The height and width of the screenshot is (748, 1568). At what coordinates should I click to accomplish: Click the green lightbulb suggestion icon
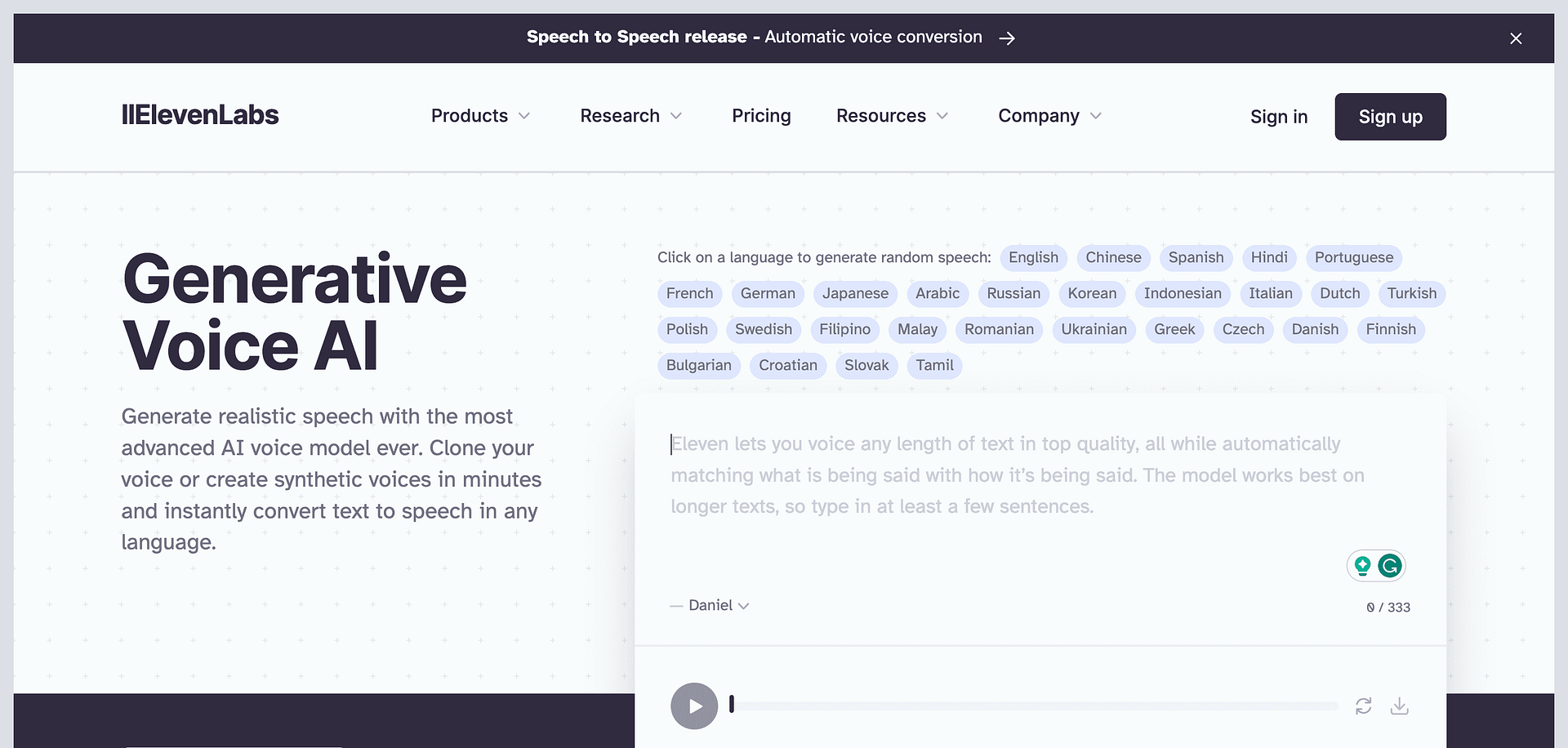[x=1362, y=565]
